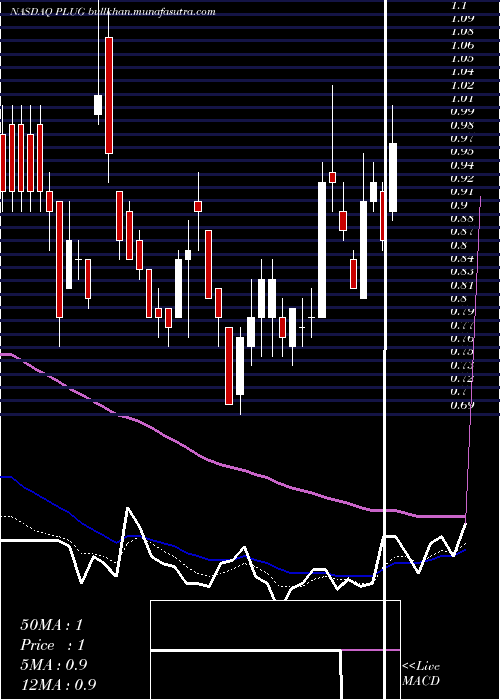Click the 0.76 price axis label
The width and height of the screenshot is (500, 700).
point(462,339)
